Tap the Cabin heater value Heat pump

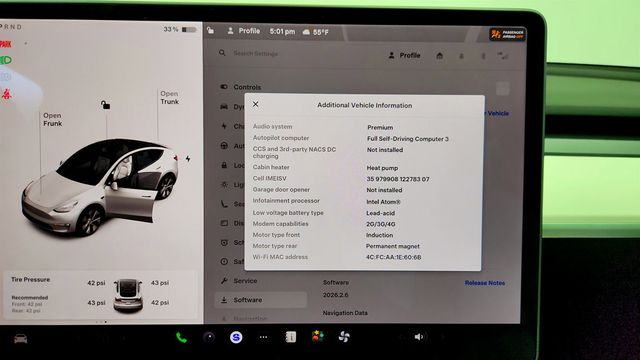pyautogui.click(x=382, y=168)
